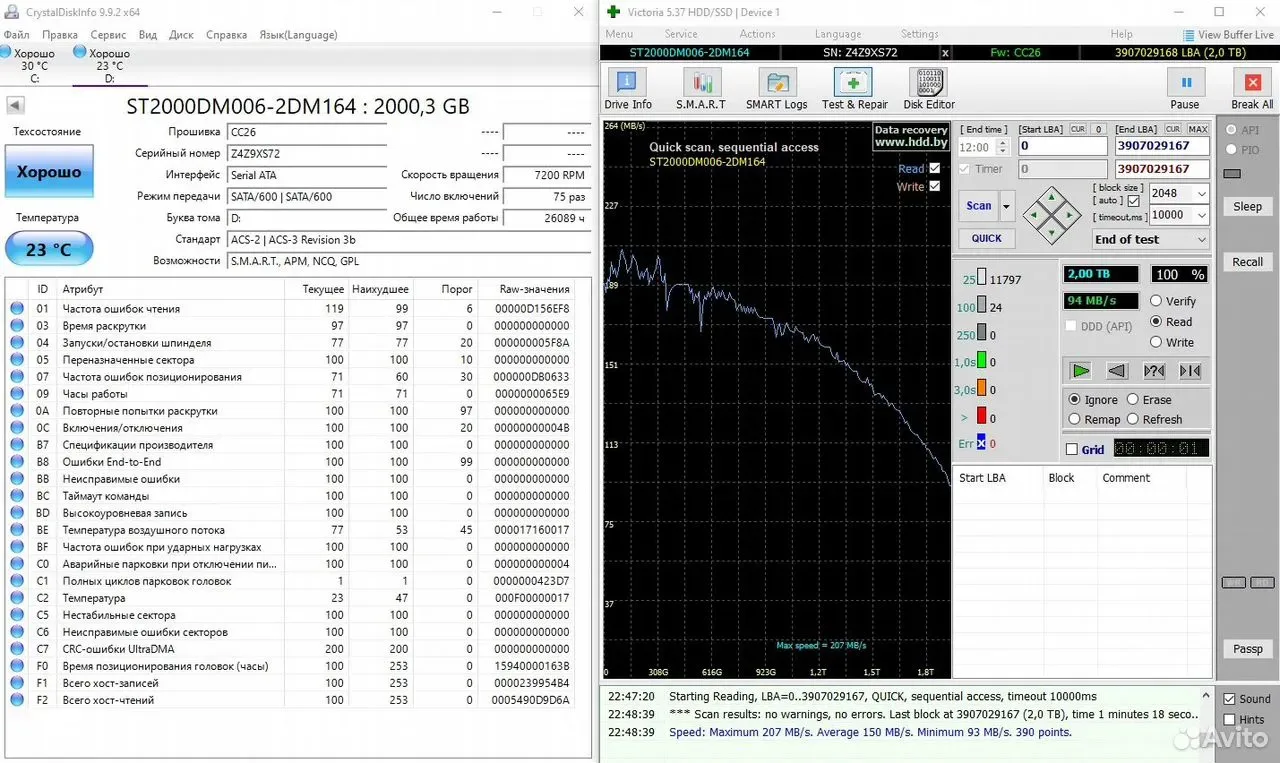Viewport: 1280px width, 763px height.
Task: Click the Passp button
Action: tap(1247, 649)
